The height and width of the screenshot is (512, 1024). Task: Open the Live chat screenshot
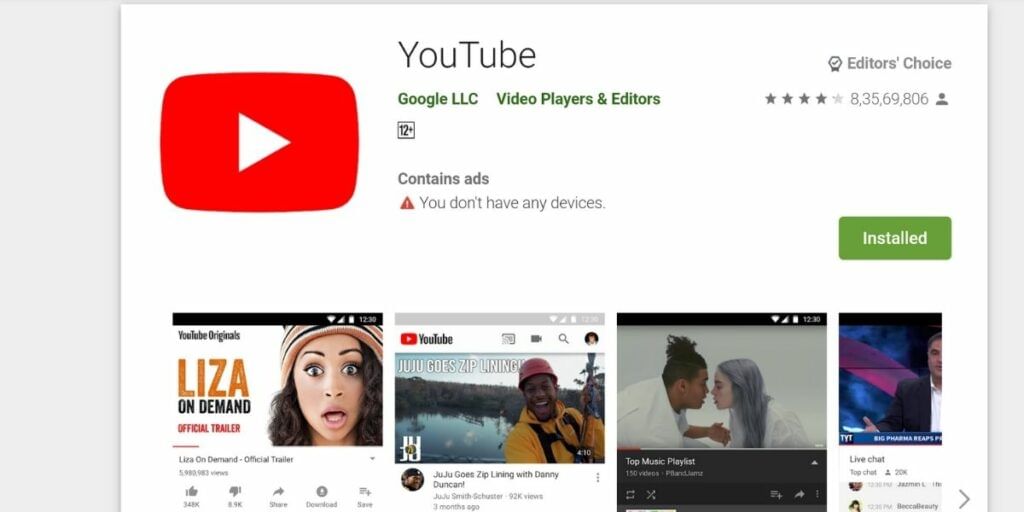[890, 412]
